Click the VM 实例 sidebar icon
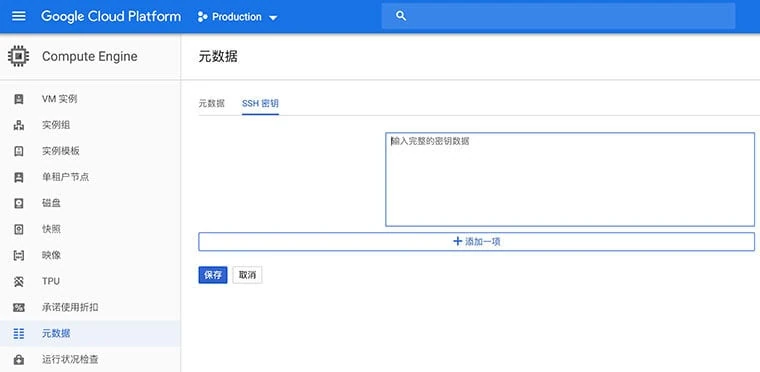 click(19, 99)
